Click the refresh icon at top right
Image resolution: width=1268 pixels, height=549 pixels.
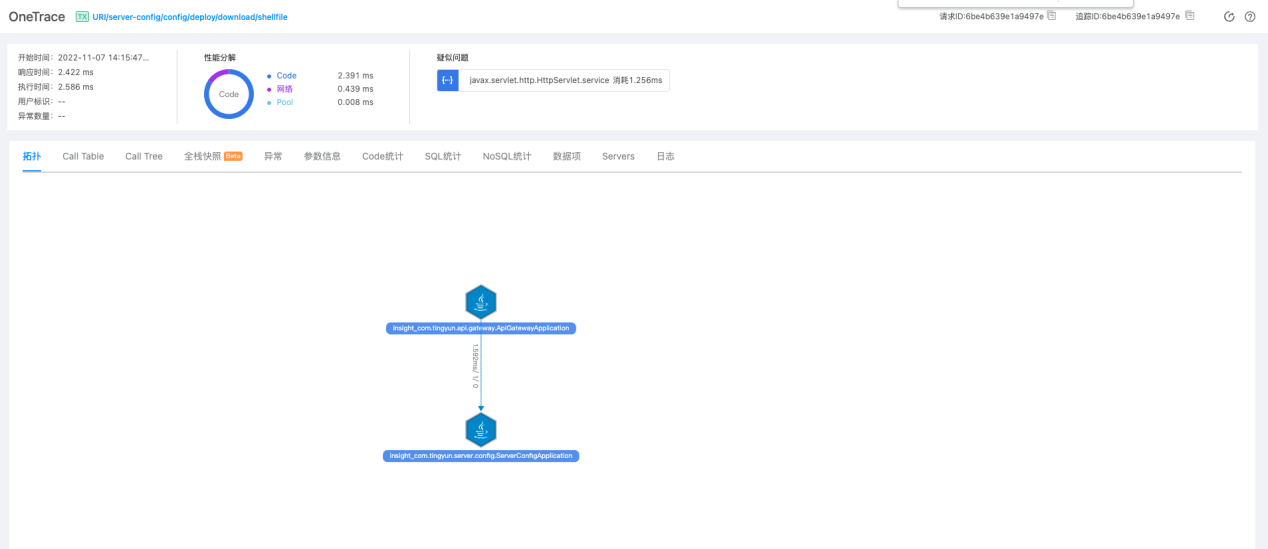click(x=1229, y=17)
